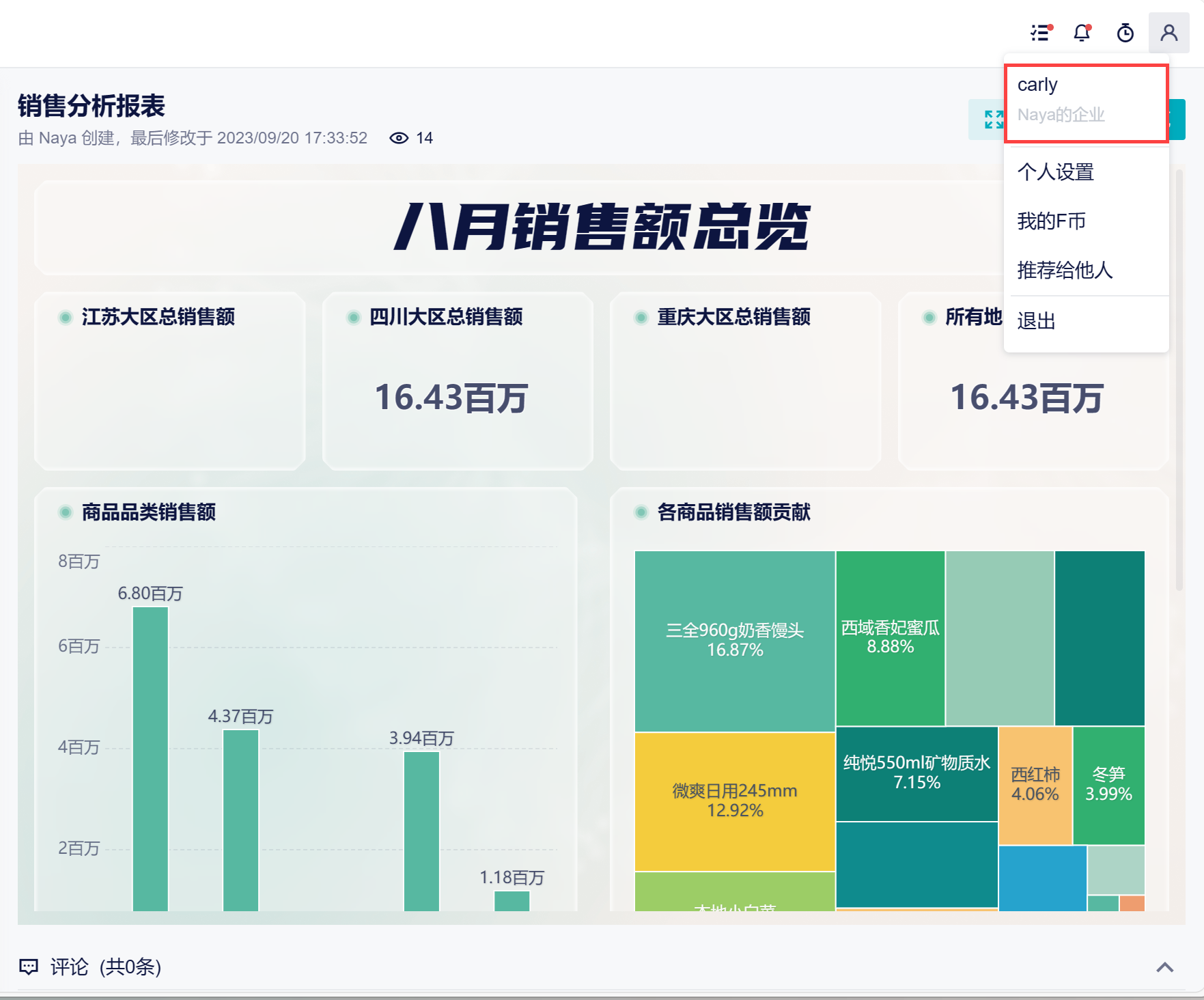Viewport: 1204px width, 1000px height.
Task: Click the comment bubble icon
Action: 29,967
